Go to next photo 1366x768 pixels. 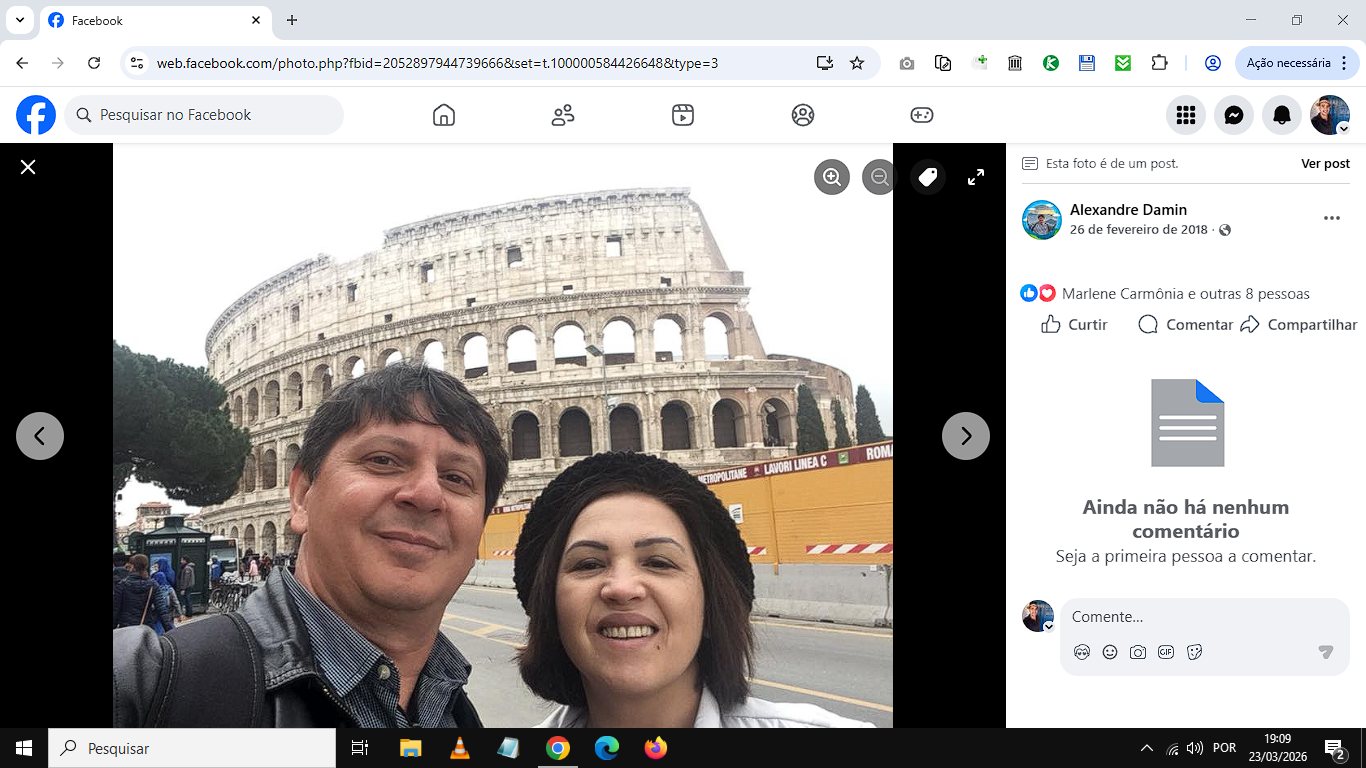(x=965, y=436)
